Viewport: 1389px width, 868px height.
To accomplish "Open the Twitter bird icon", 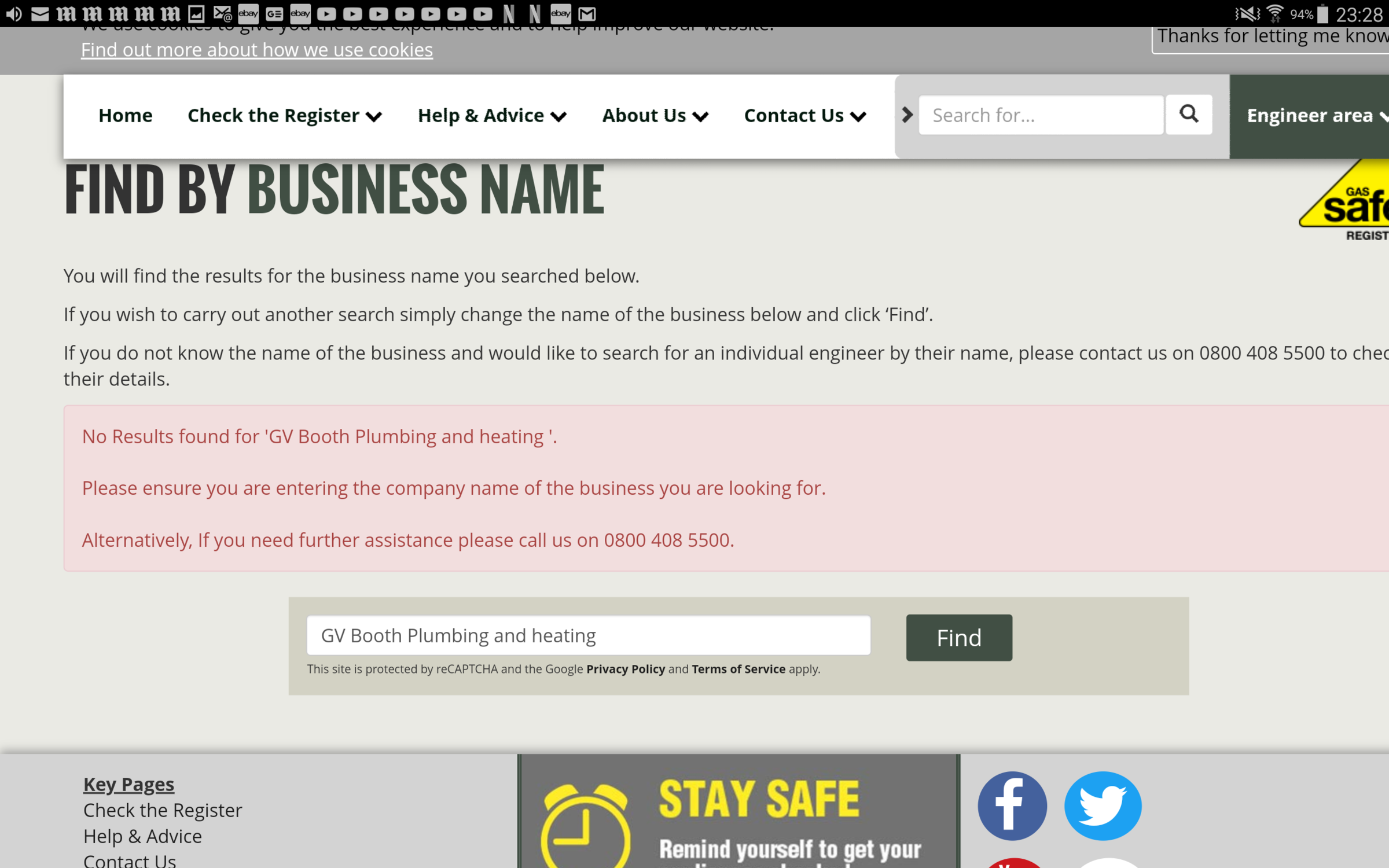I will pyautogui.click(x=1102, y=804).
